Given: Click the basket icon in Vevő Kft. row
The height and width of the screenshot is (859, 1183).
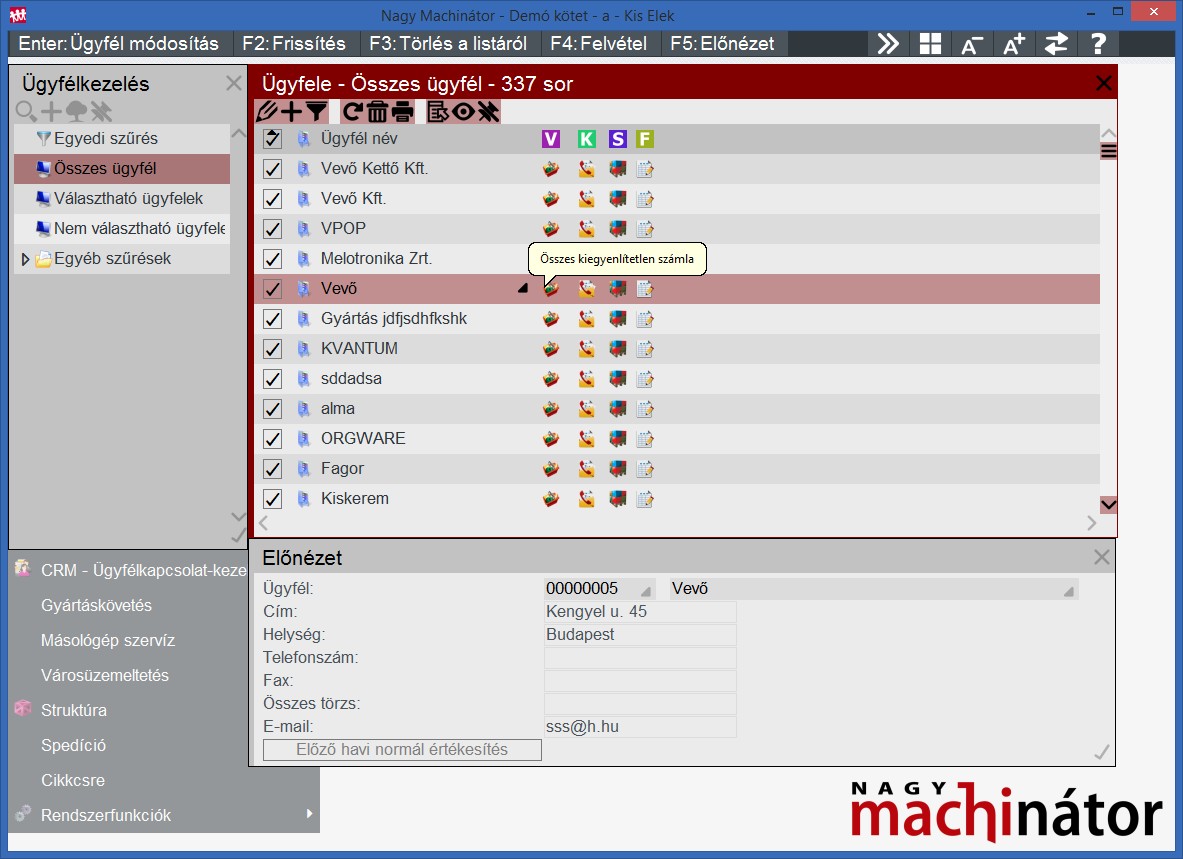Looking at the screenshot, I should (551, 199).
